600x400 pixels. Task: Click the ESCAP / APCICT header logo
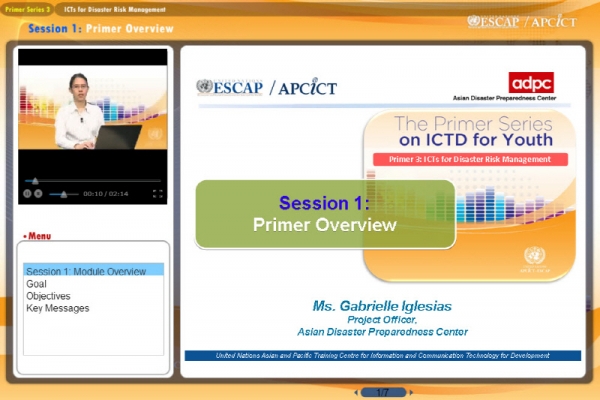click(x=522, y=21)
